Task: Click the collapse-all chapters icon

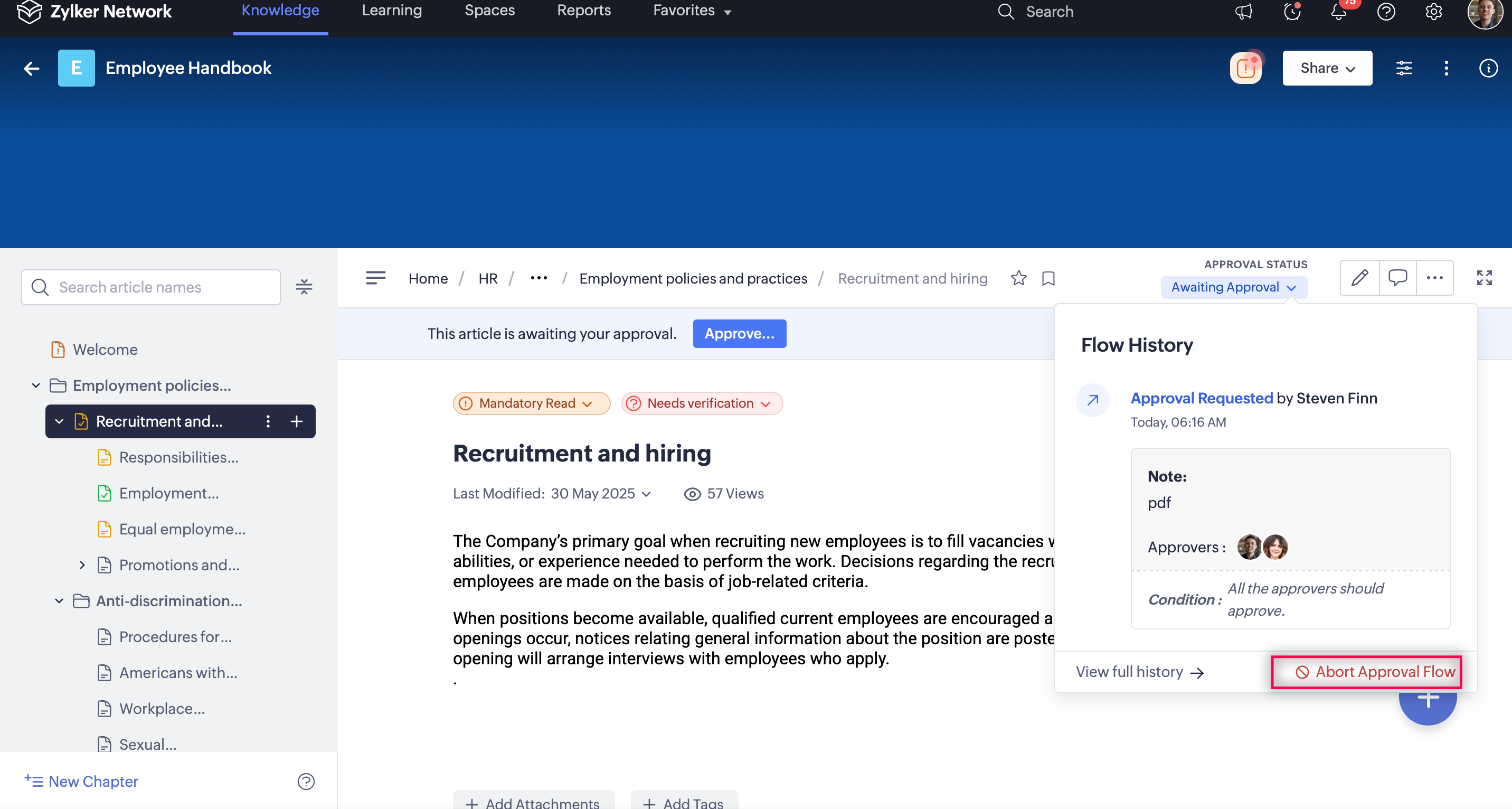Action: pyautogui.click(x=304, y=287)
